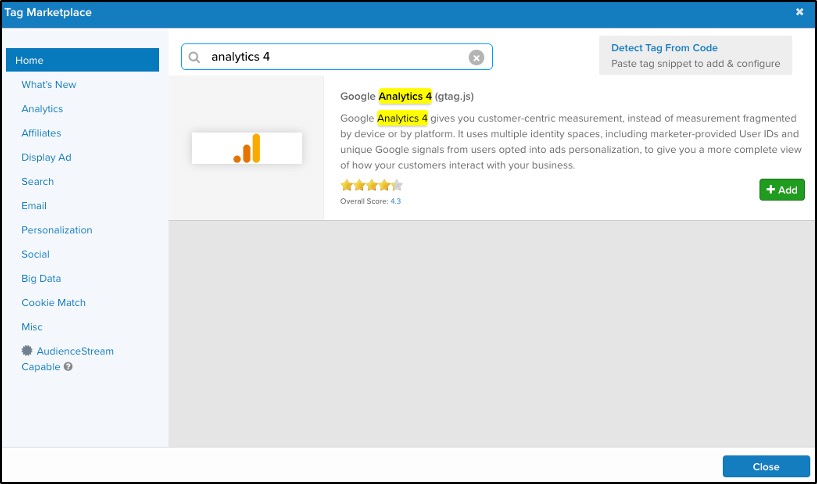Choose the Personalization category

pos(57,230)
